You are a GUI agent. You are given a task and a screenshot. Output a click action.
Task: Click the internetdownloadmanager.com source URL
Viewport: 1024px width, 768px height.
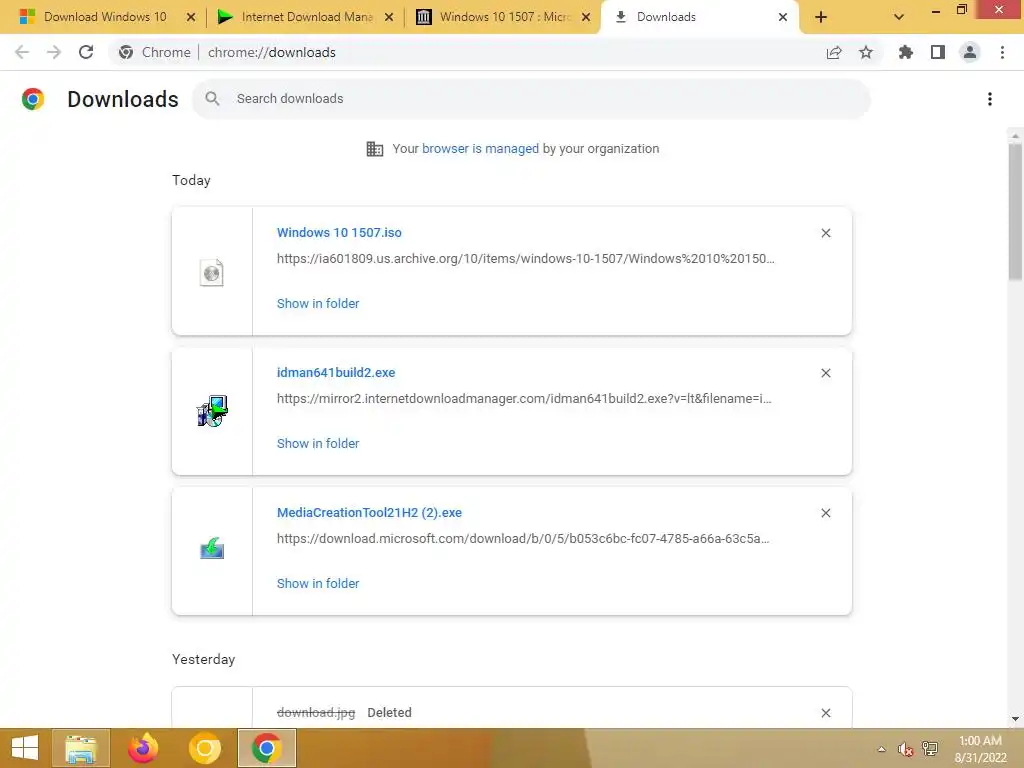[524, 399]
